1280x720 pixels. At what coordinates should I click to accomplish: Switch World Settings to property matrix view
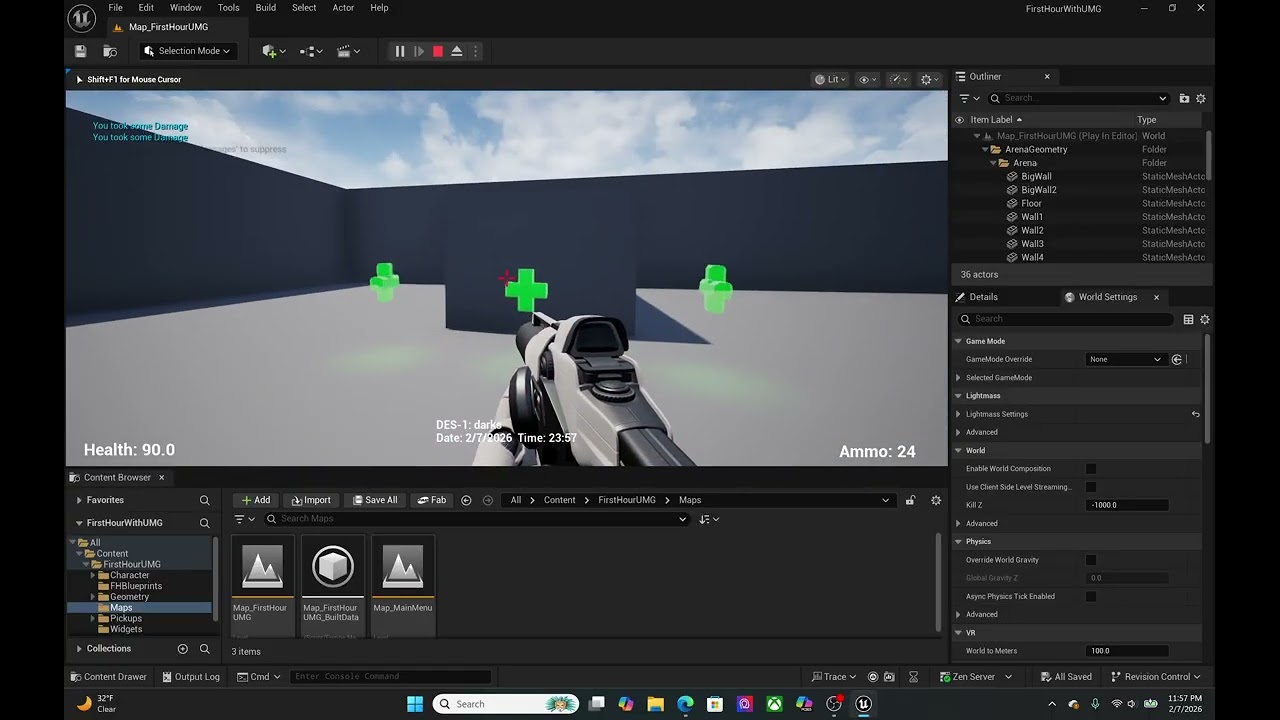(x=1188, y=319)
